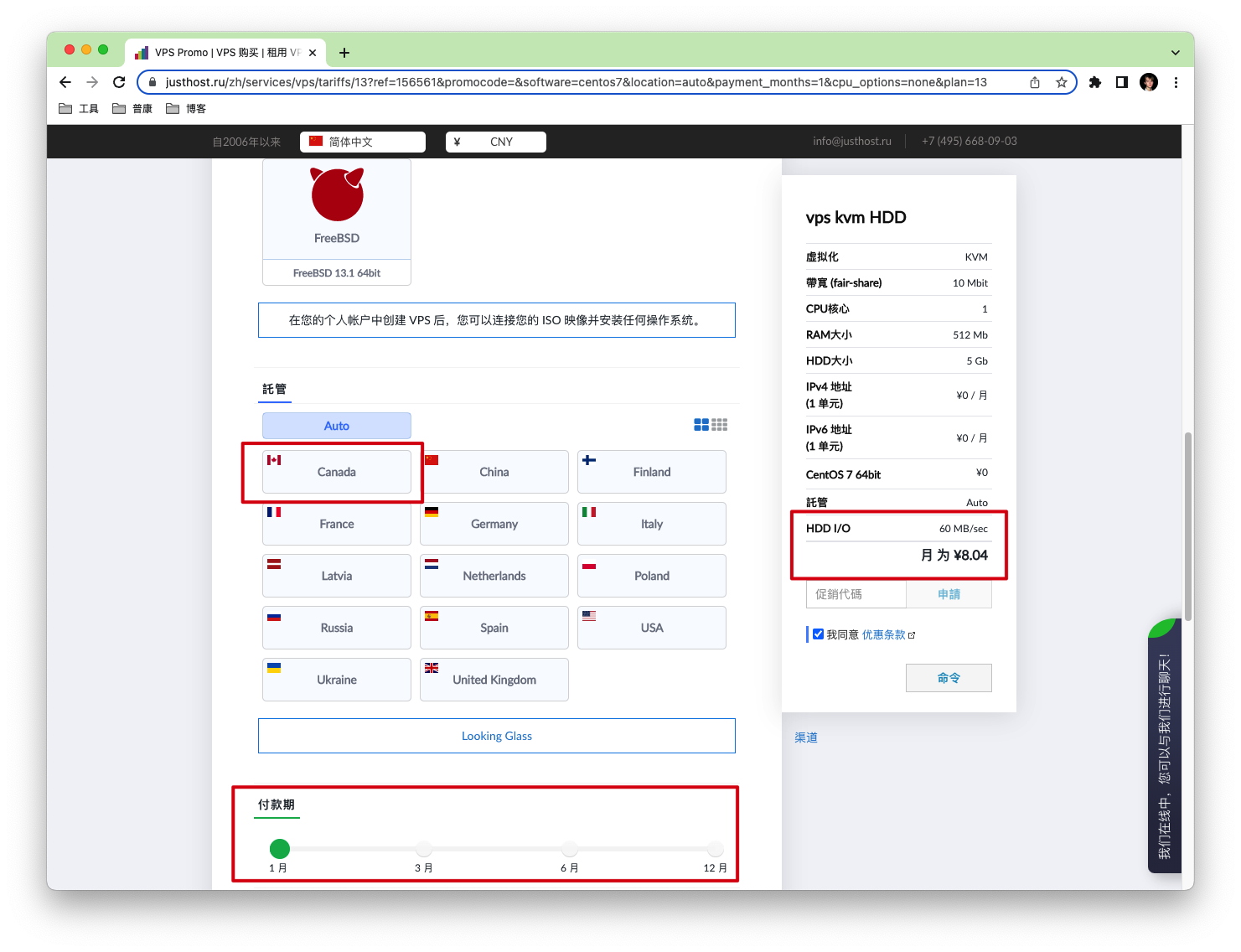Toggle the bookmark star in address bar

click(x=1061, y=82)
